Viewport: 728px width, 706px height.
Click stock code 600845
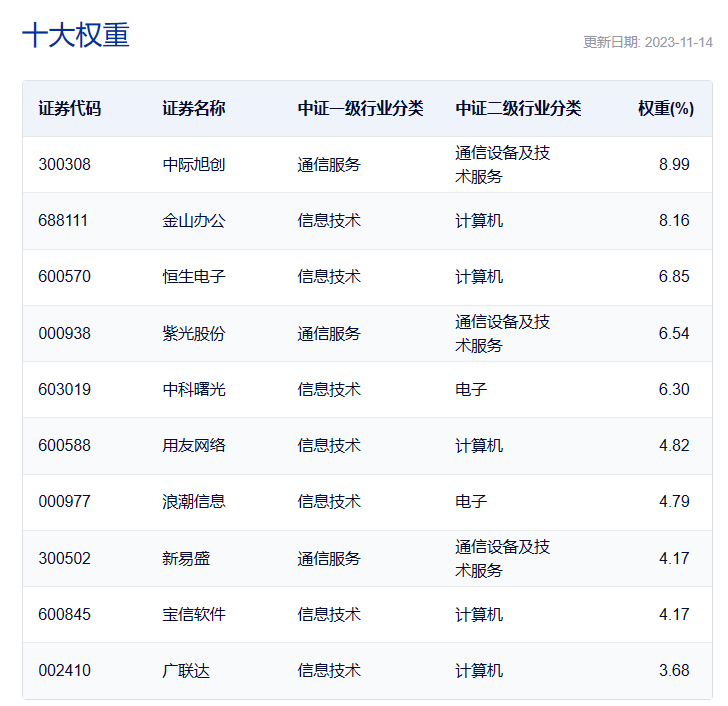65,615
